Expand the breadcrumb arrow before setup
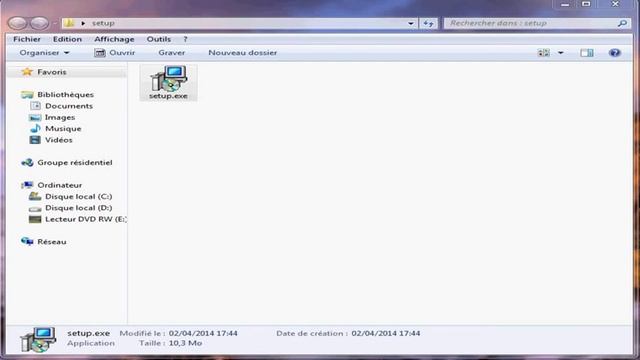 83,23
